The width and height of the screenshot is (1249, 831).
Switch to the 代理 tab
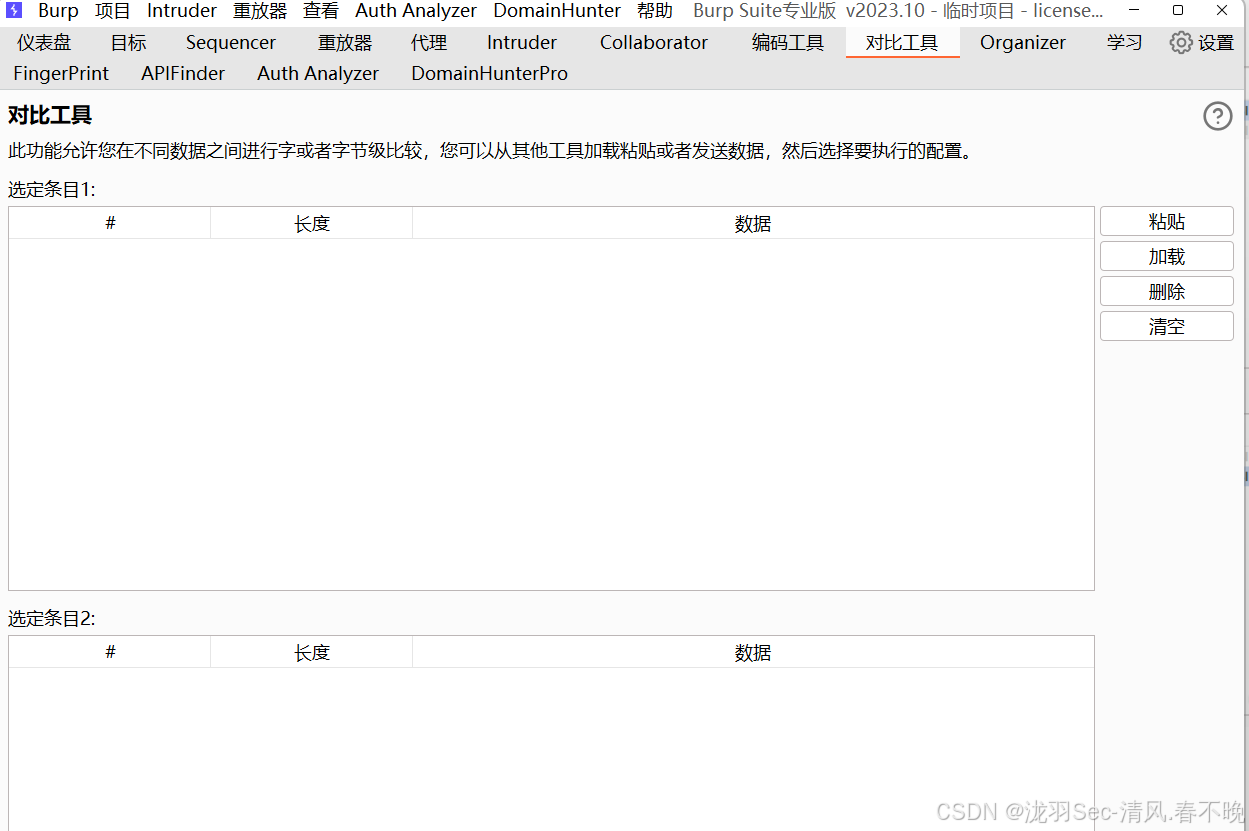pyautogui.click(x=429, y=43)
